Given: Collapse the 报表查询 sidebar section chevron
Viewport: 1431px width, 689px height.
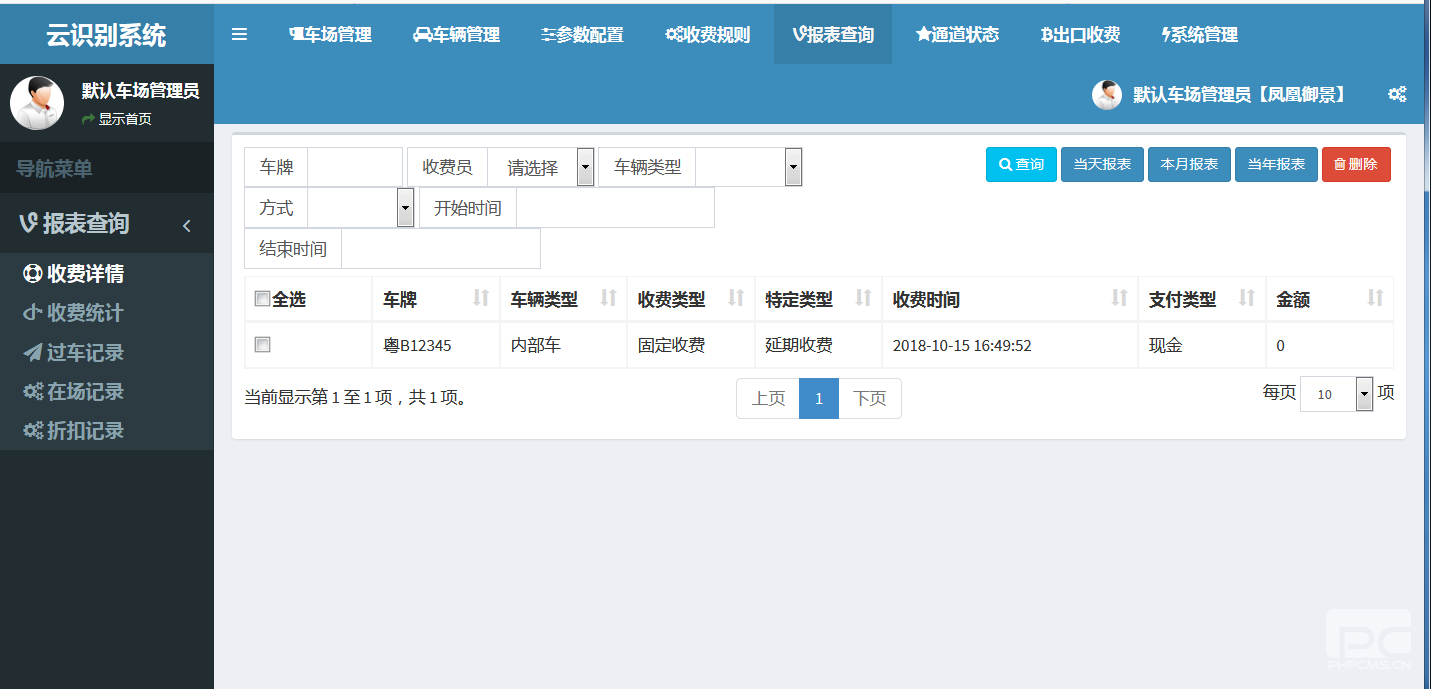Looking at the screenshot, I should [x=187, y=226].
